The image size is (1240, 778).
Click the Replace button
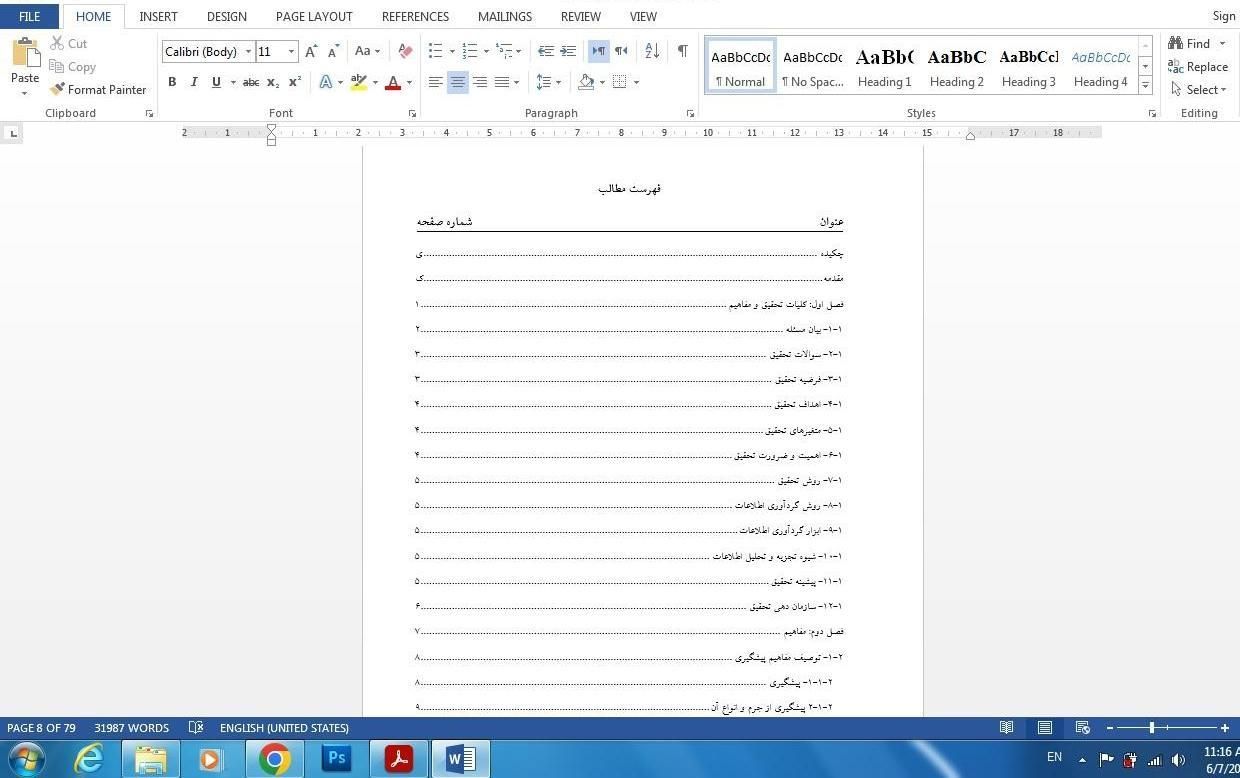(x=1198, y=67)
